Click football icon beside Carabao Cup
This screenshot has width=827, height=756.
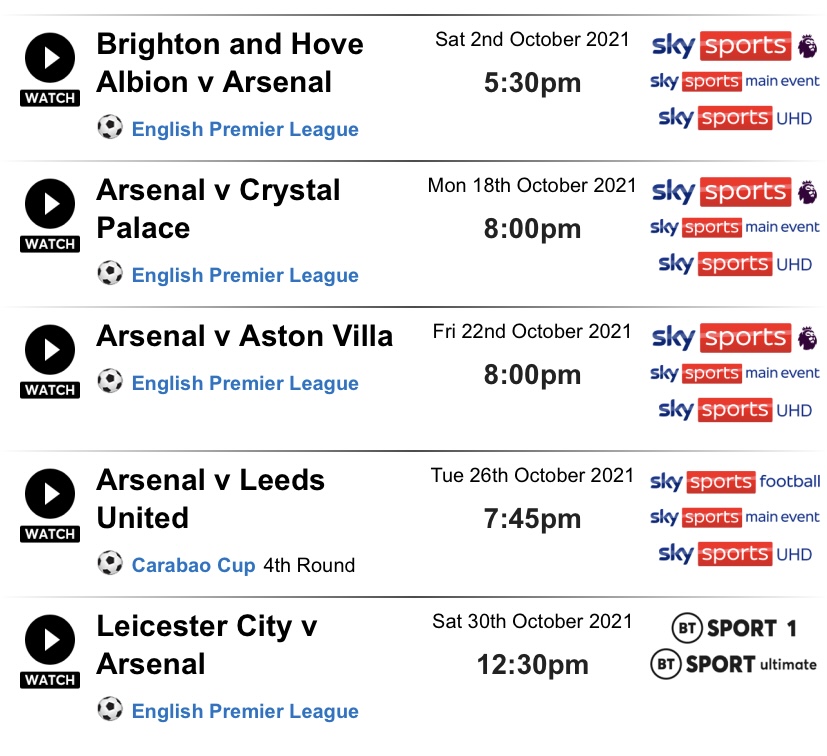click(x=110, y=563)
